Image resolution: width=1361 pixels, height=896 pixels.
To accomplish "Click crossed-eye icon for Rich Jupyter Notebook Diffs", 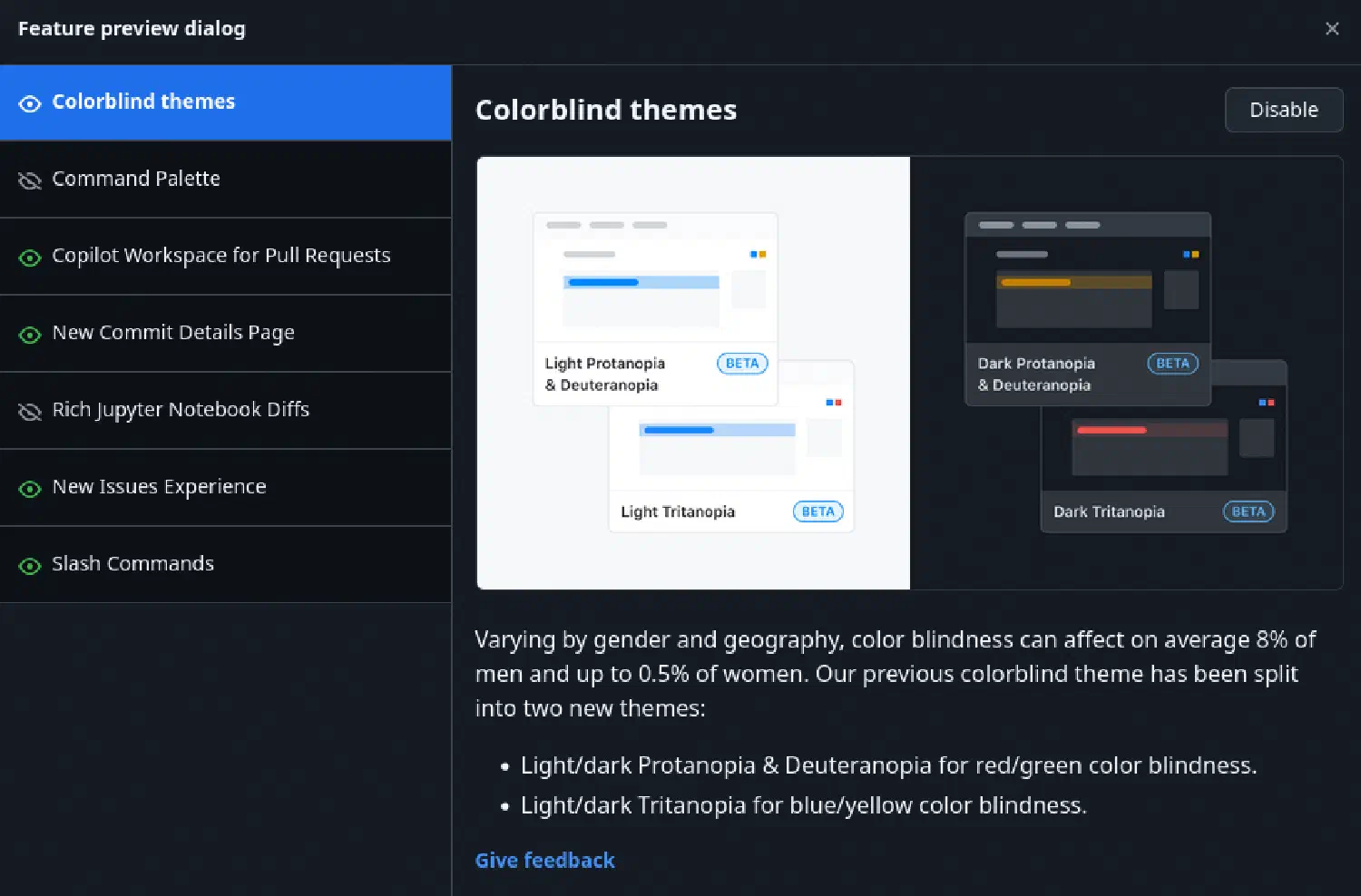I will coord(30,412).
